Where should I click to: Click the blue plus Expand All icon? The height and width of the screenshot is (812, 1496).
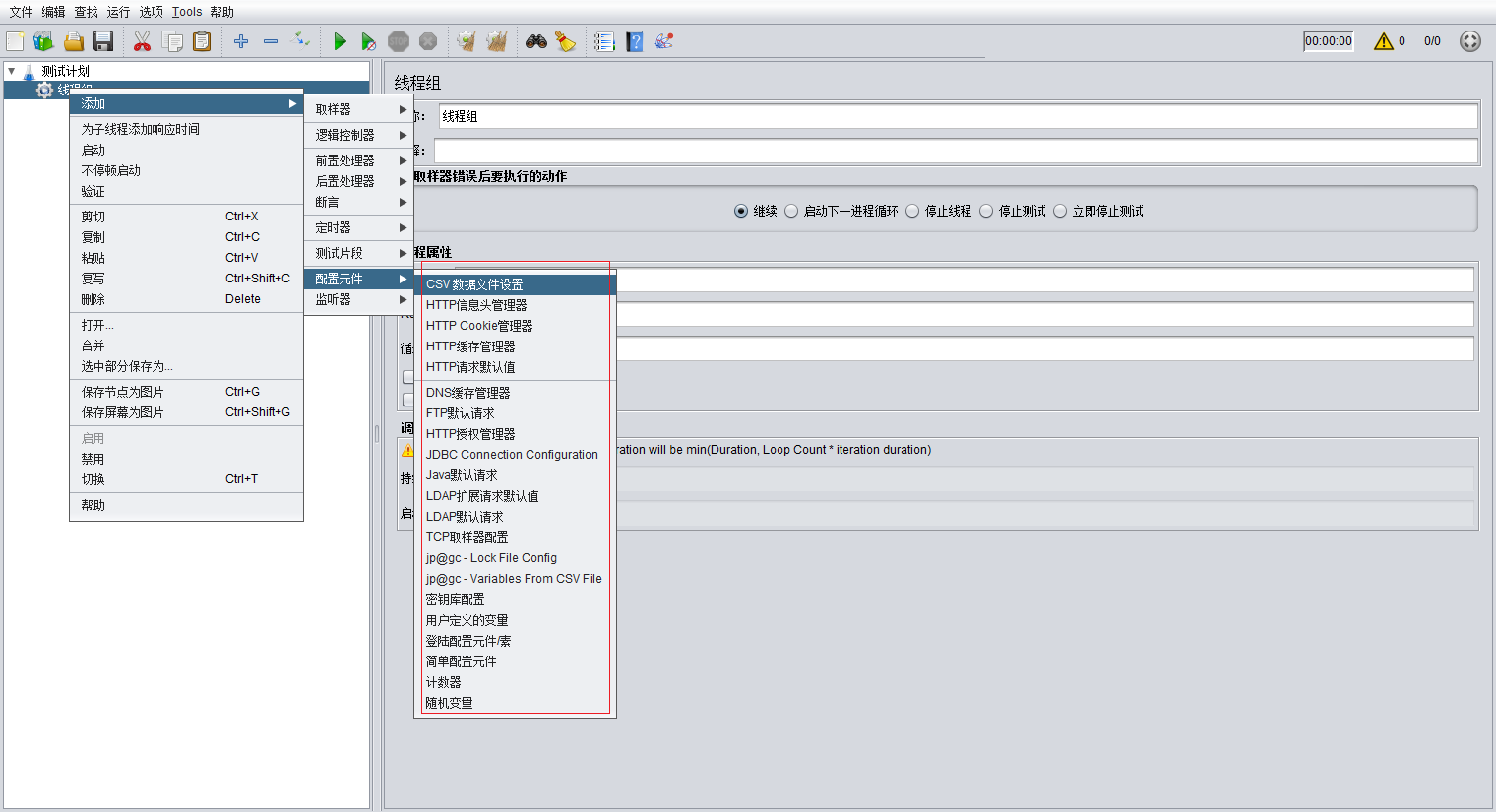click(241, 41)
